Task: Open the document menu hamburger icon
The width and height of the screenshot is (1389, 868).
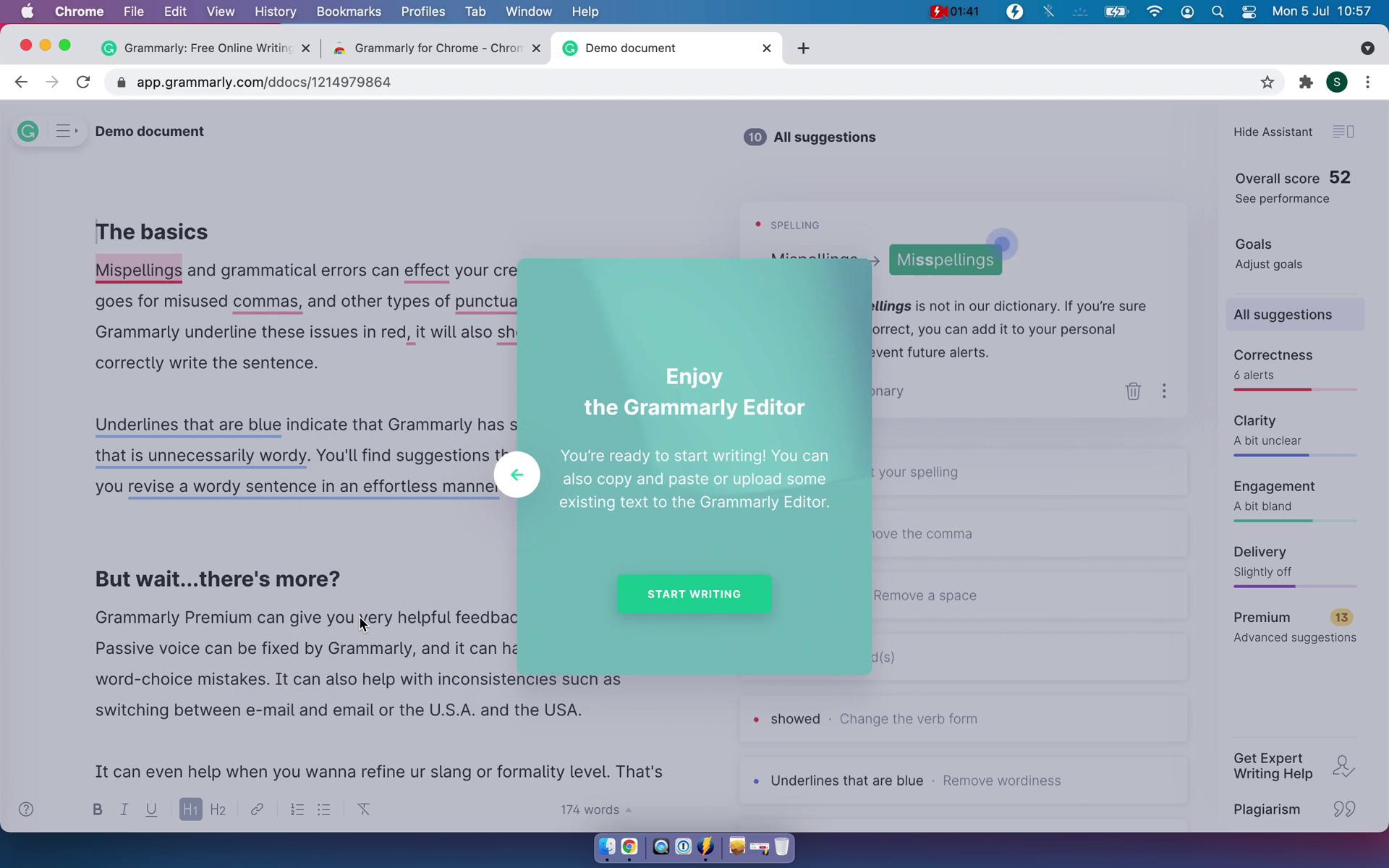Action: coord(66,132)
